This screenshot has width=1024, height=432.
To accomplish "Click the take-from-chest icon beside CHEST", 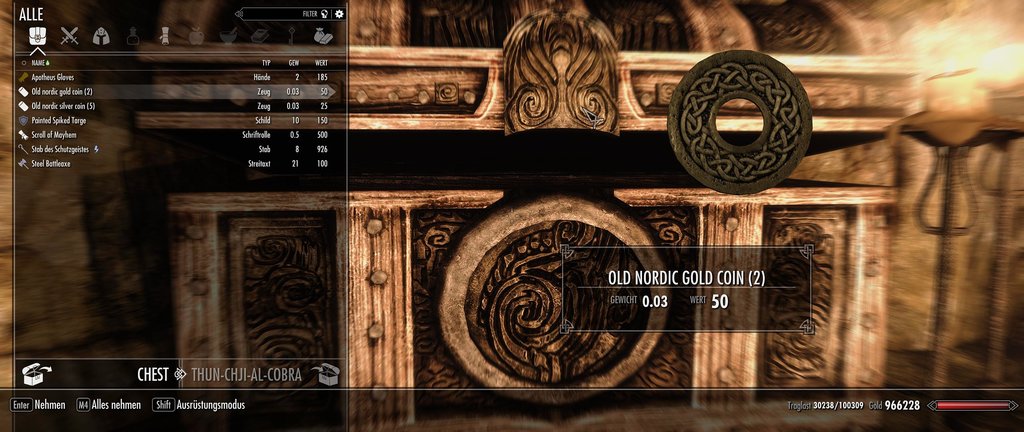I will pos(37,374).
